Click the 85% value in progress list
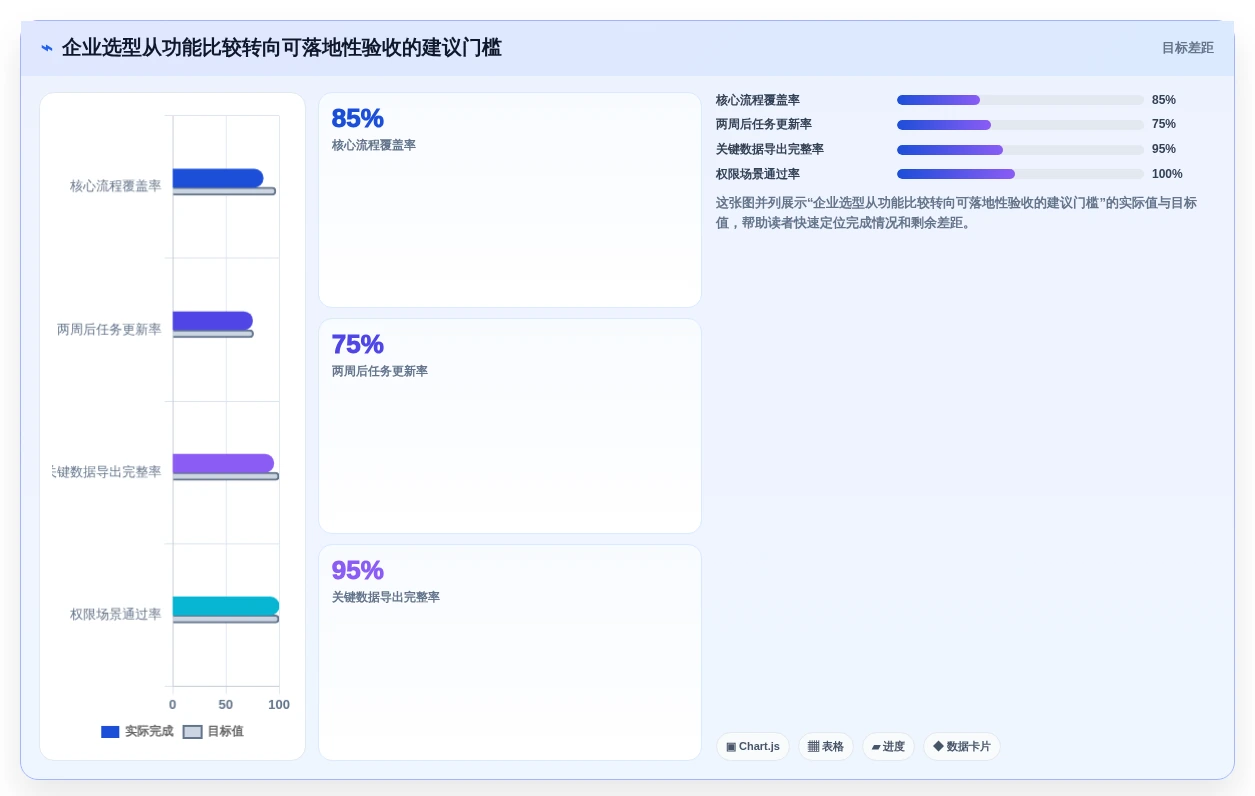The image size is (1255, 796). tap(1164, 100)
